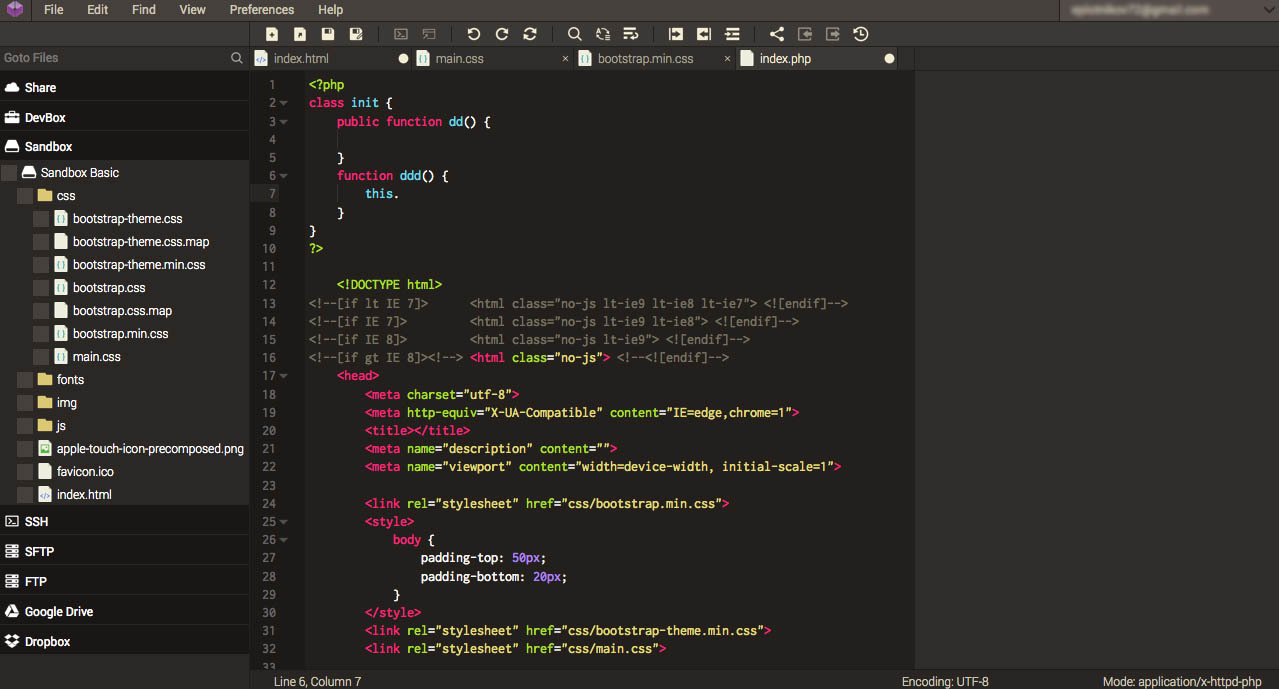Tick the checkbox beside index.html in tree
Image resolution: width=1279 pixels, height=689 pixels.
25,495
